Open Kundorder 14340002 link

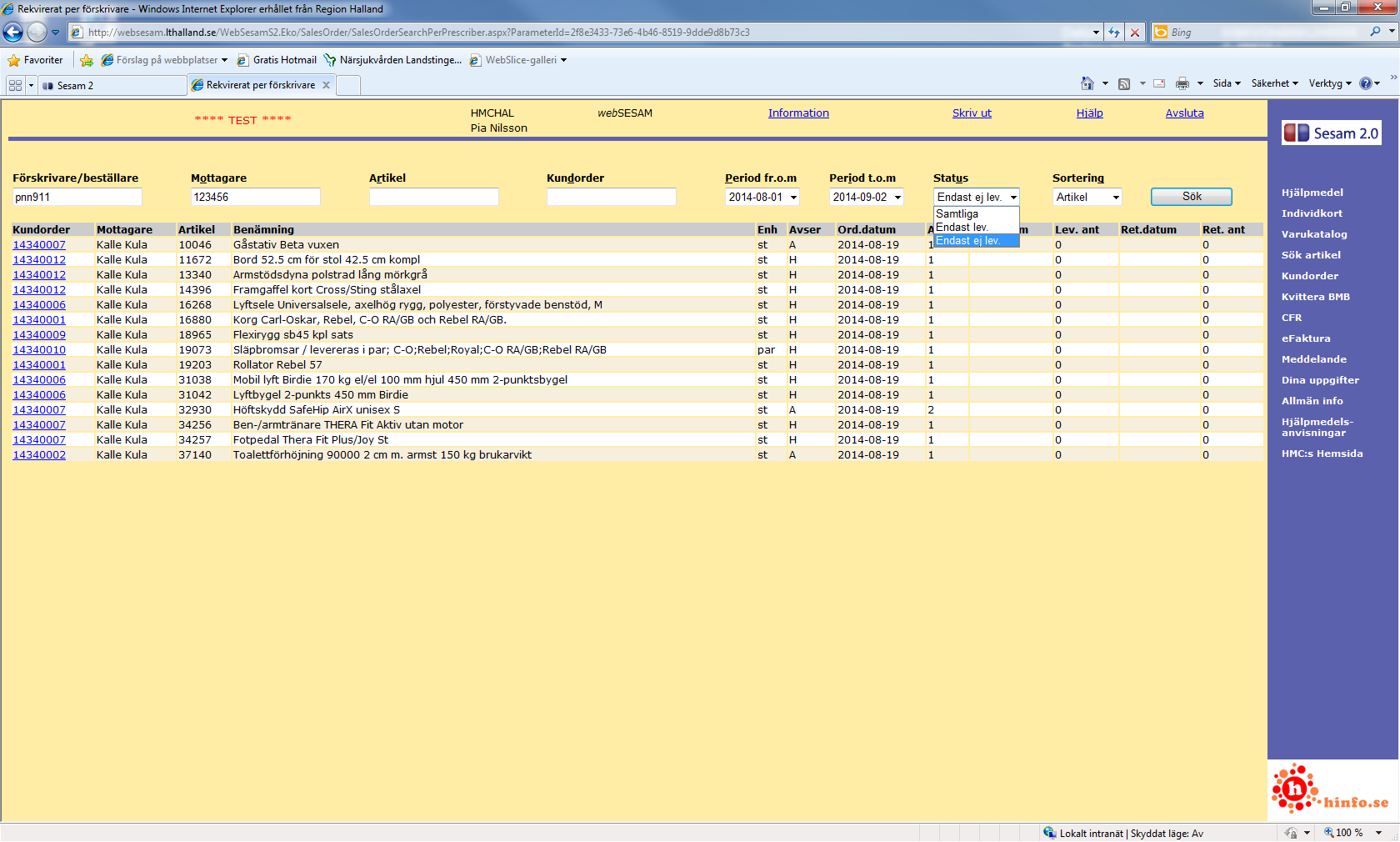(x=39, y=455)
